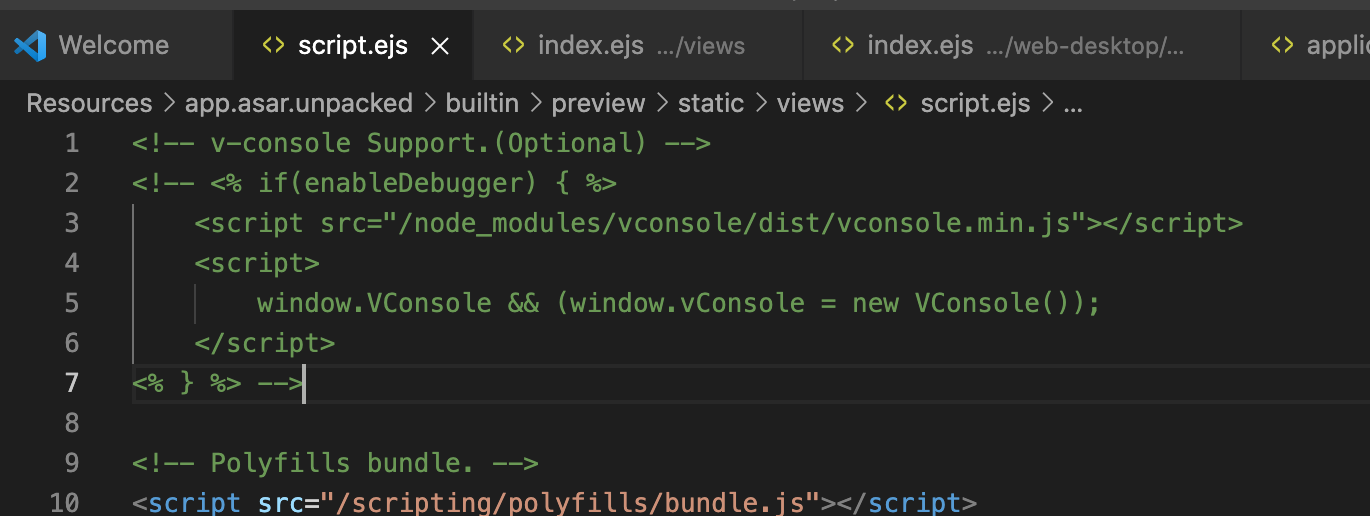
Task: Click the closing </script> tag on line 6
Action: pyautogui.click(x=265, y=343)
